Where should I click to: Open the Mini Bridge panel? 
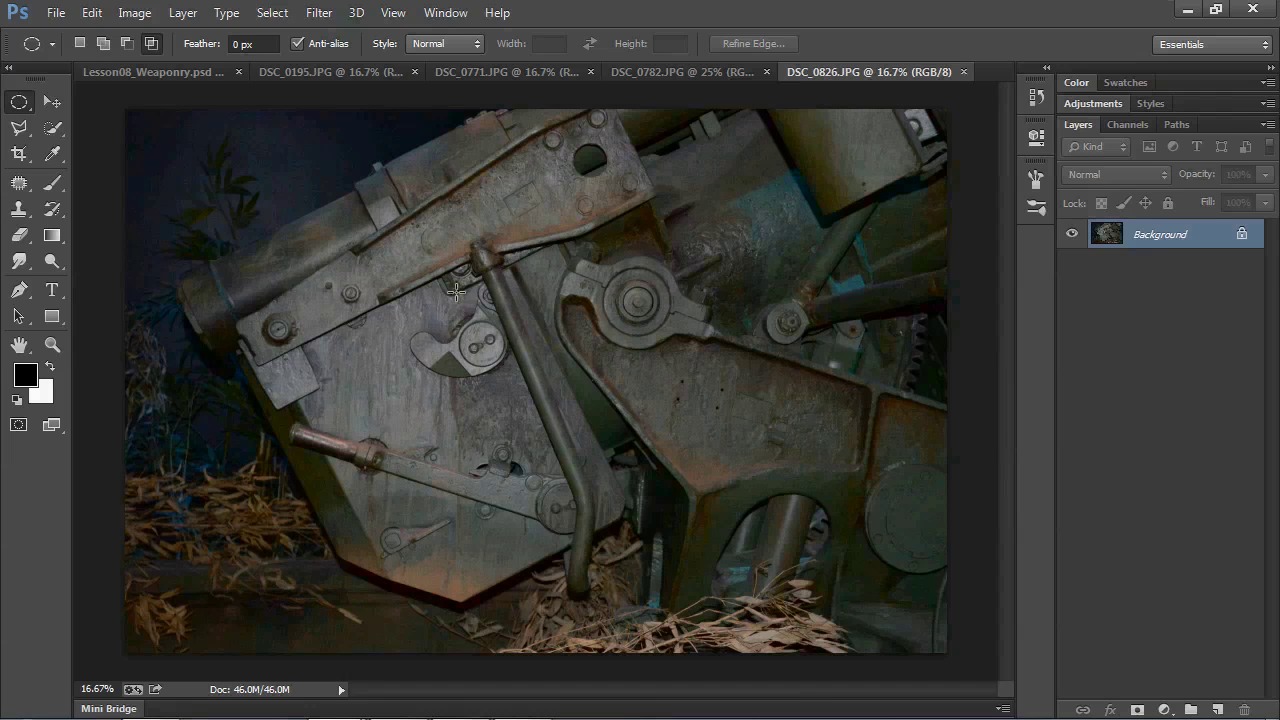(109, 709)
